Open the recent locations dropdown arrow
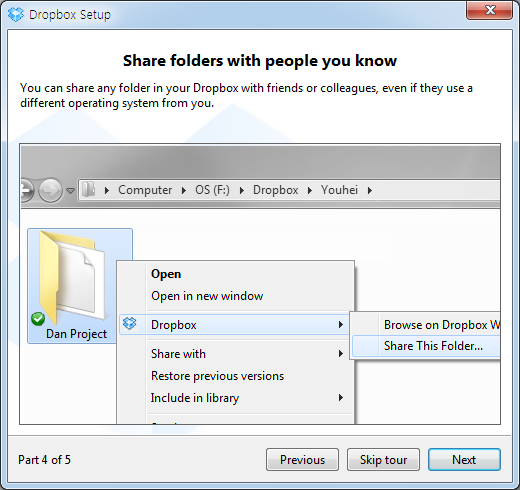Viewport: 520px width, 490px height. click(70, 191)
